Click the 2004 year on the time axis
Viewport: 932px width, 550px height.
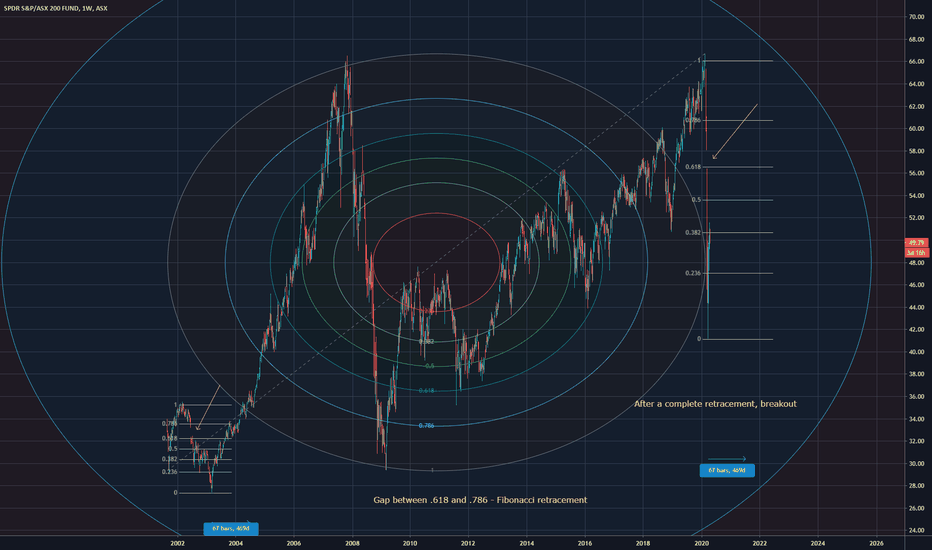(x=235, y=543)
